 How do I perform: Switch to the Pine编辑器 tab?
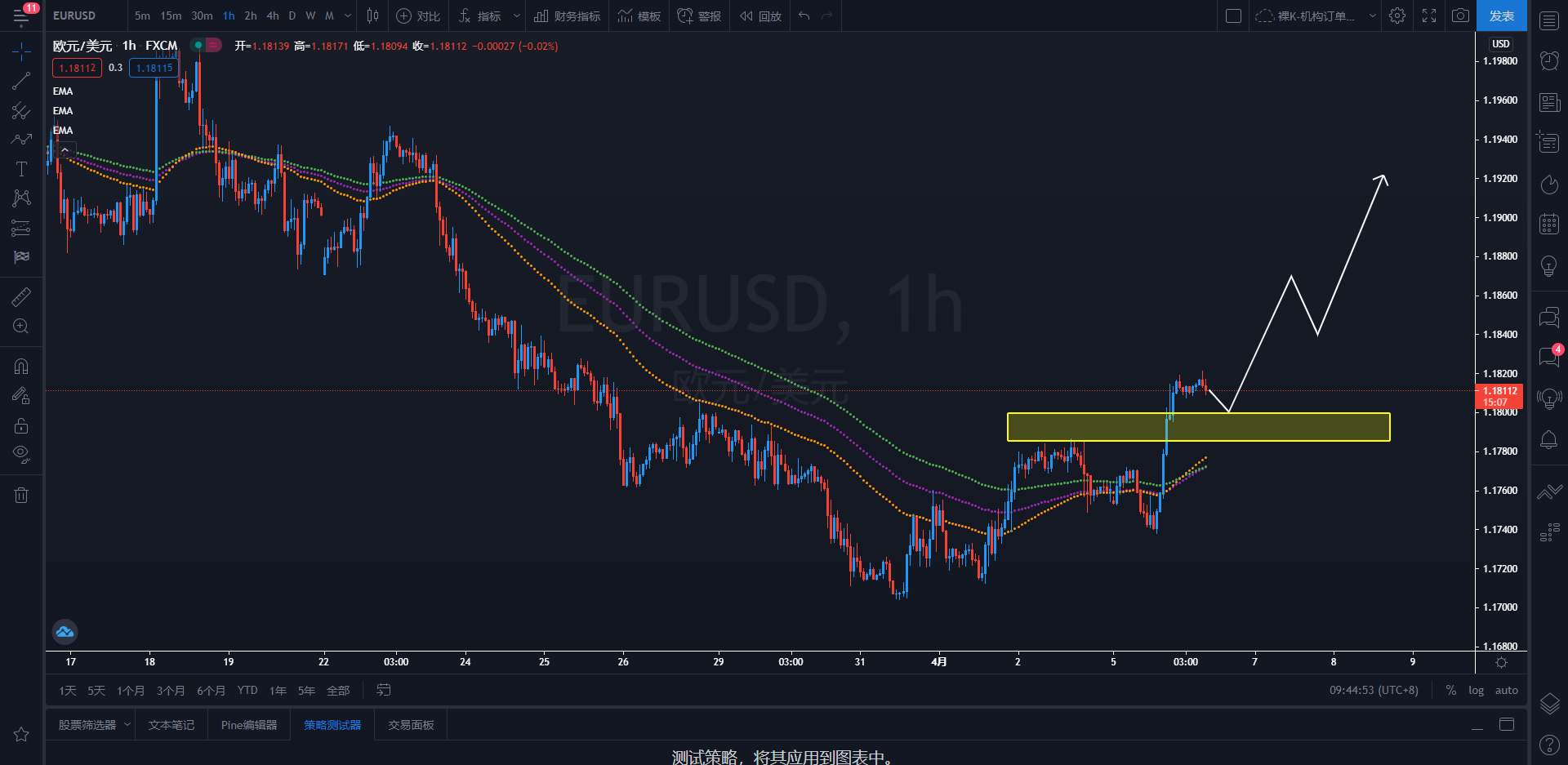249,725
